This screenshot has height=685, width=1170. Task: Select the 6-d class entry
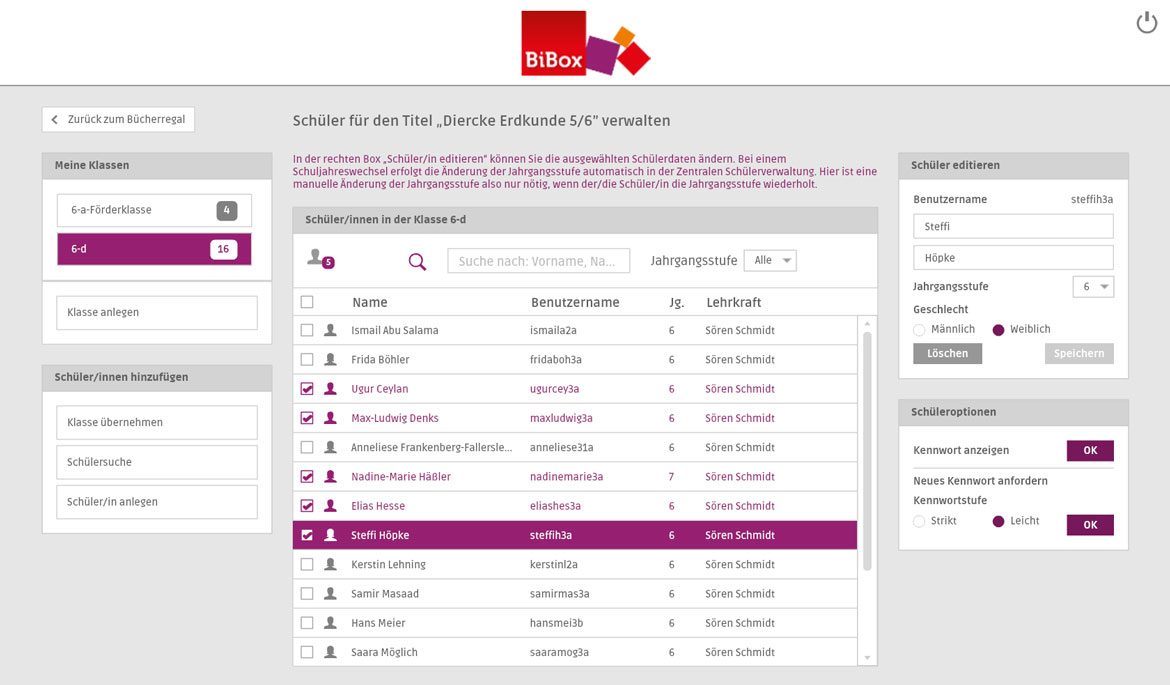(x=154, y=249)
